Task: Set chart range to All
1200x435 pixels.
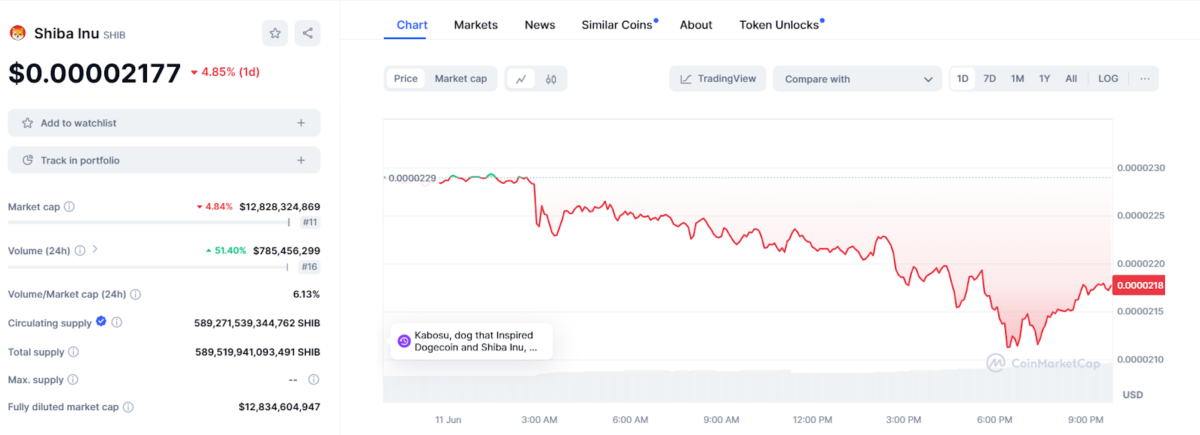Action: tap(1071, 78)
